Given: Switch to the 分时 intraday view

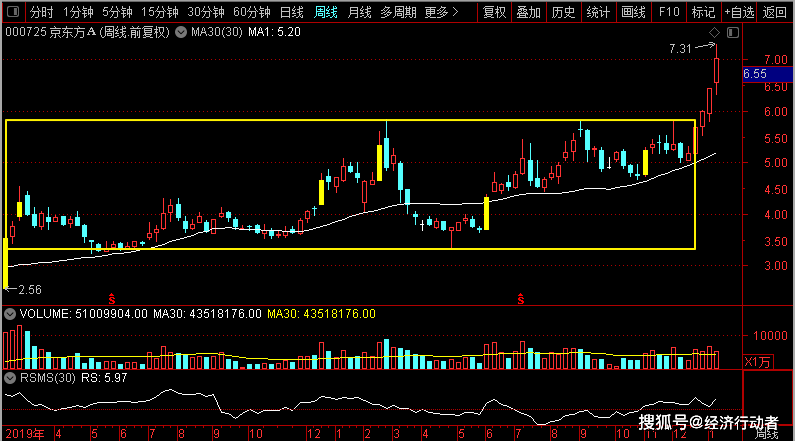Looking at the screenshot, I should [41, 12].
